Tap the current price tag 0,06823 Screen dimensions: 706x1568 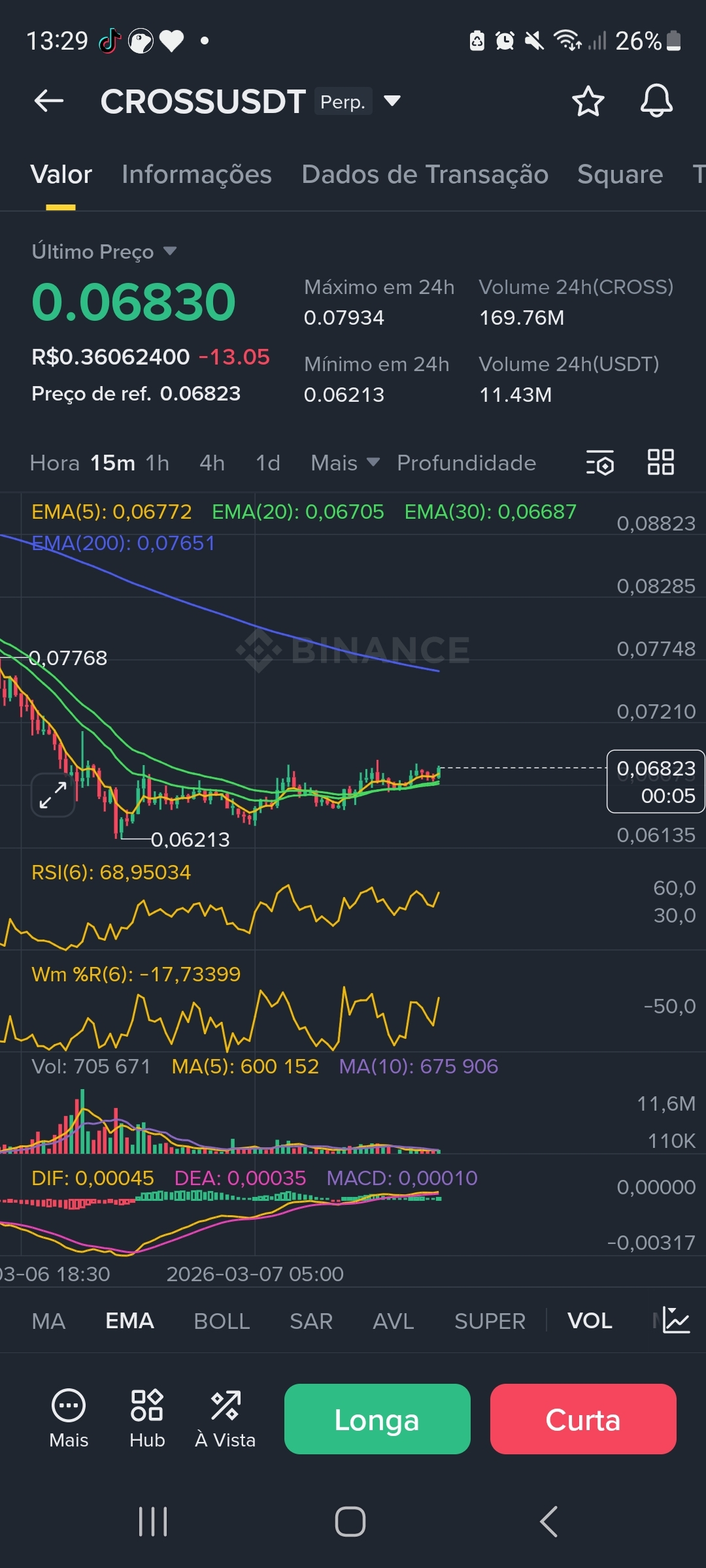click(x=656, y=781)
